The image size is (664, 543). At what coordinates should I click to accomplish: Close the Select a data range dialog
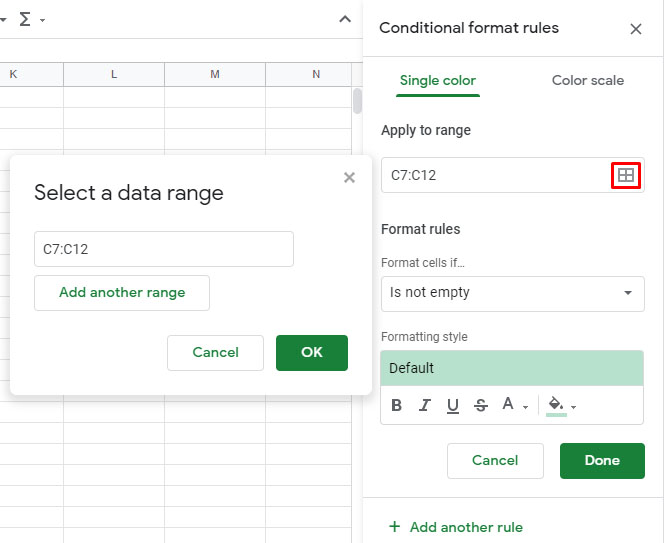pyautogui.click(x=349, y=178)
